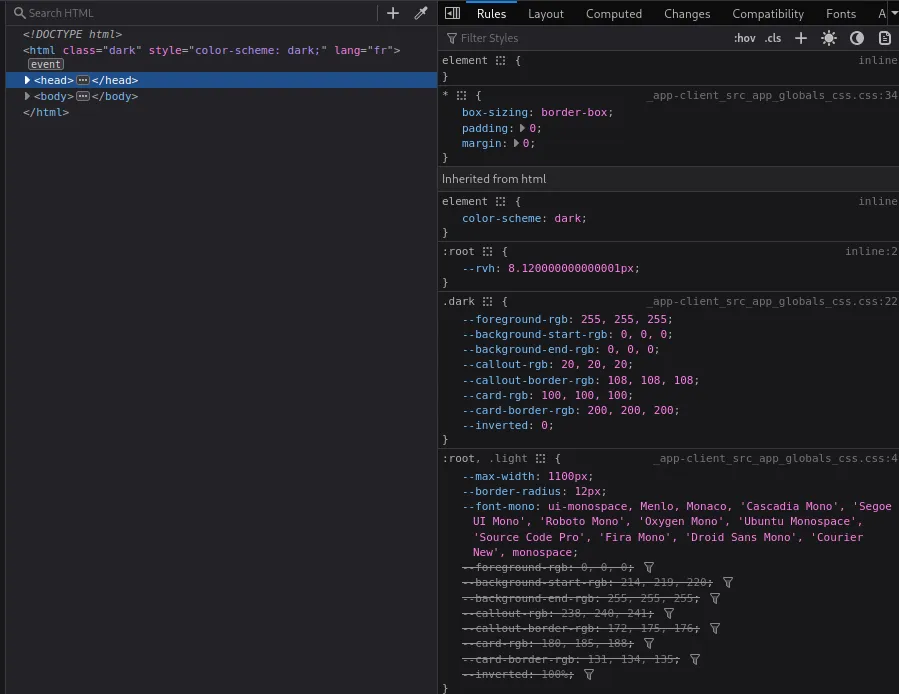Expand the head element in markup view
Screen dimensions: 899x694
coord(27,80)
